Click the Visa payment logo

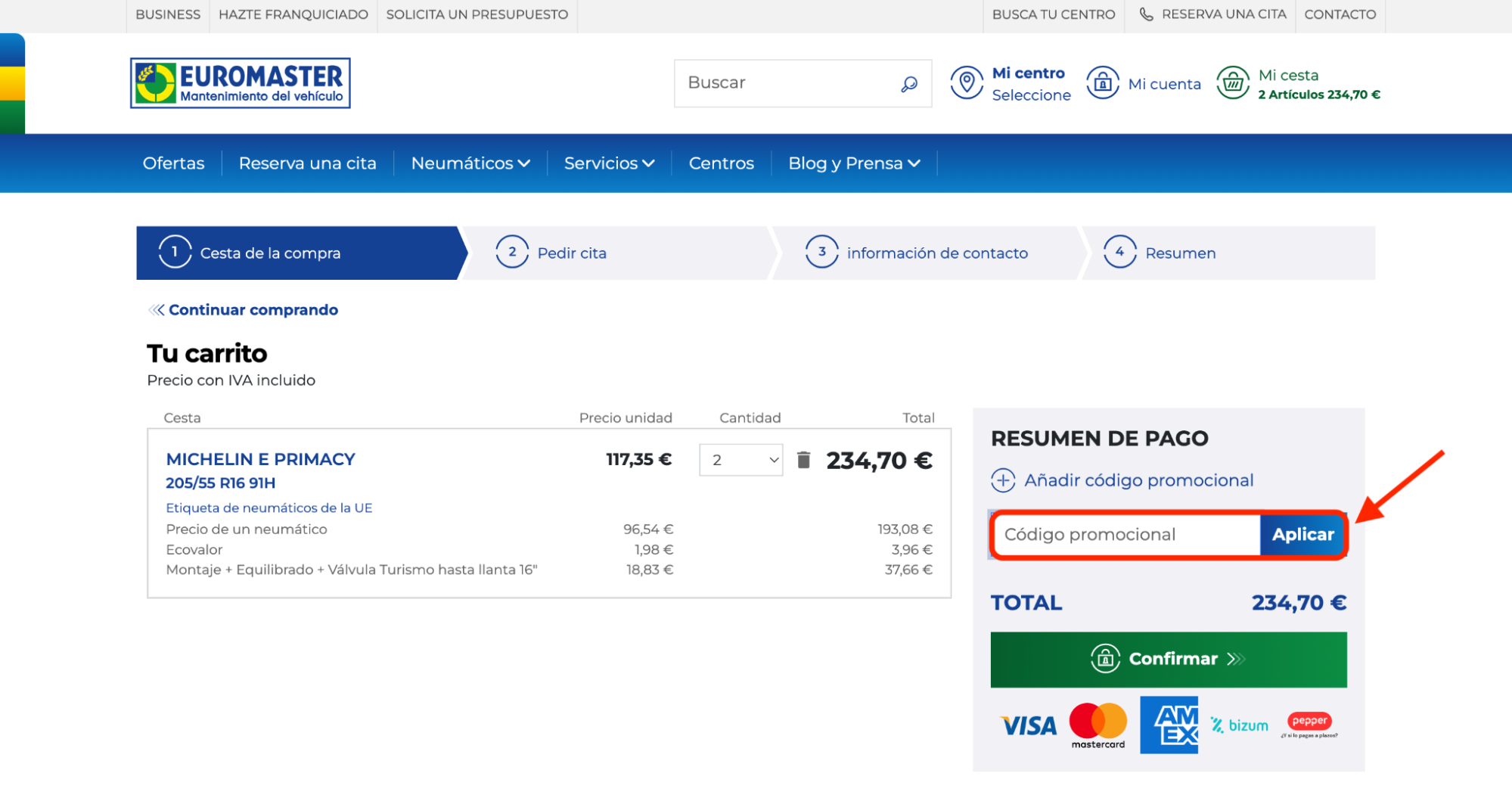click(1029, 726)
